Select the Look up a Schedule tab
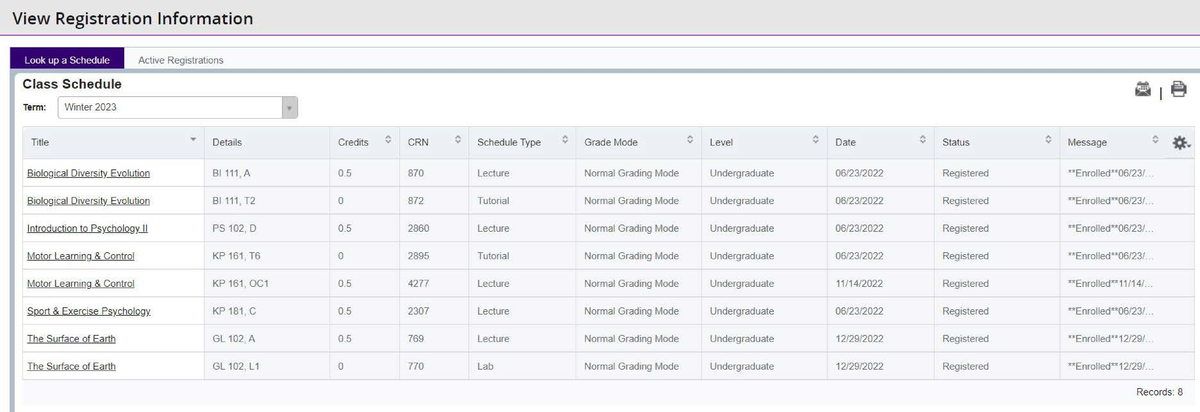 point(67,60)
